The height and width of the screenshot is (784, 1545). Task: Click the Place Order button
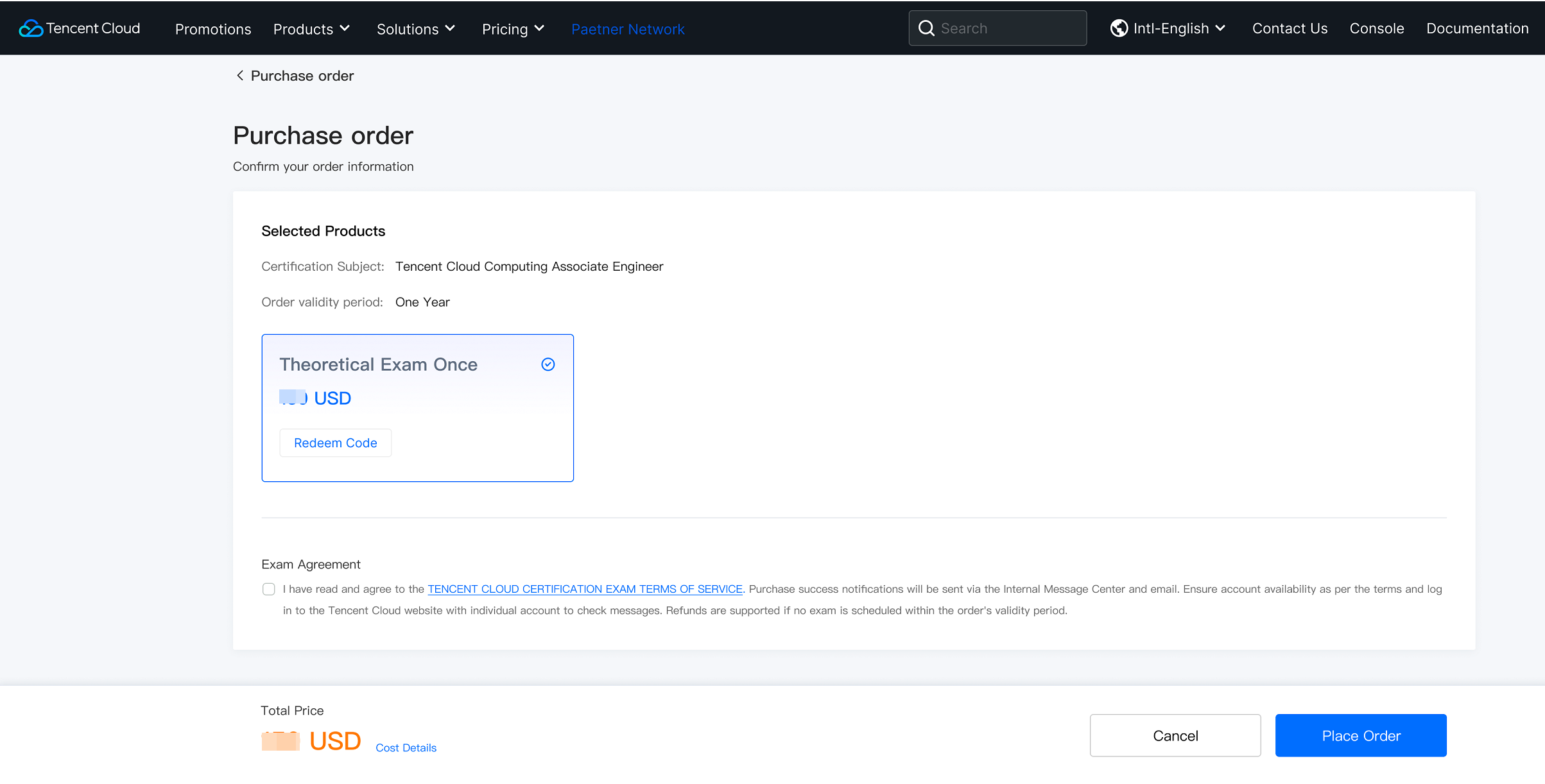[1360, 735]
